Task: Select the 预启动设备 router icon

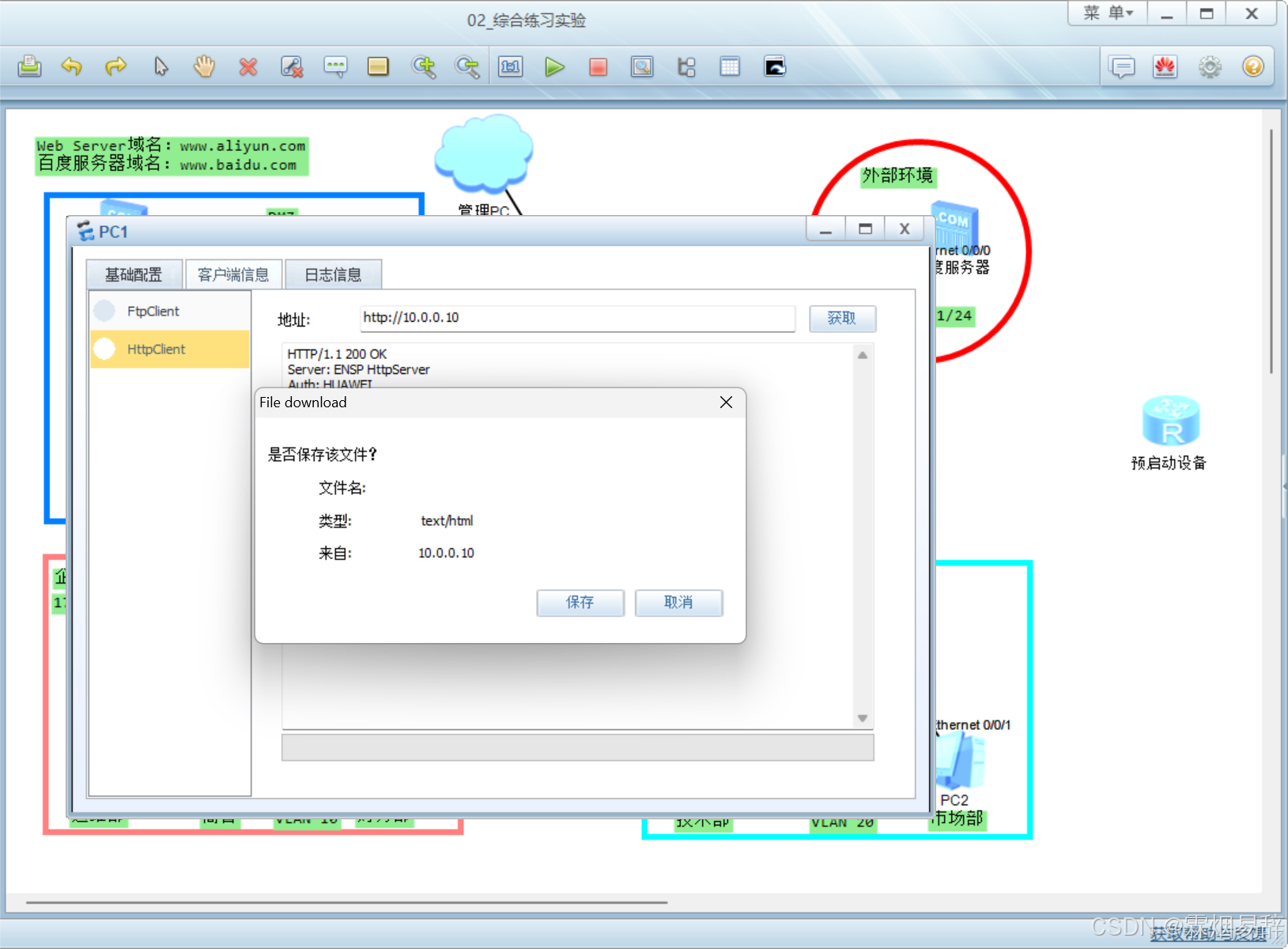Action: point(1171,421)
